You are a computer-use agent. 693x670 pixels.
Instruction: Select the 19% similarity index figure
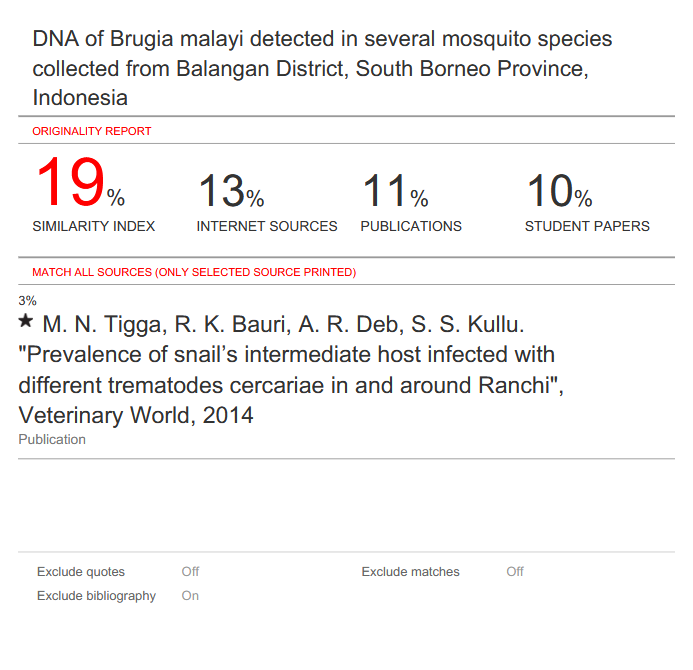click(x=80, y=183)
